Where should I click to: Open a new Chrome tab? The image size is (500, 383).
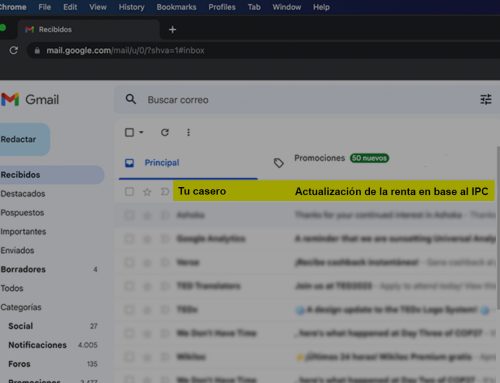(172, 30)
